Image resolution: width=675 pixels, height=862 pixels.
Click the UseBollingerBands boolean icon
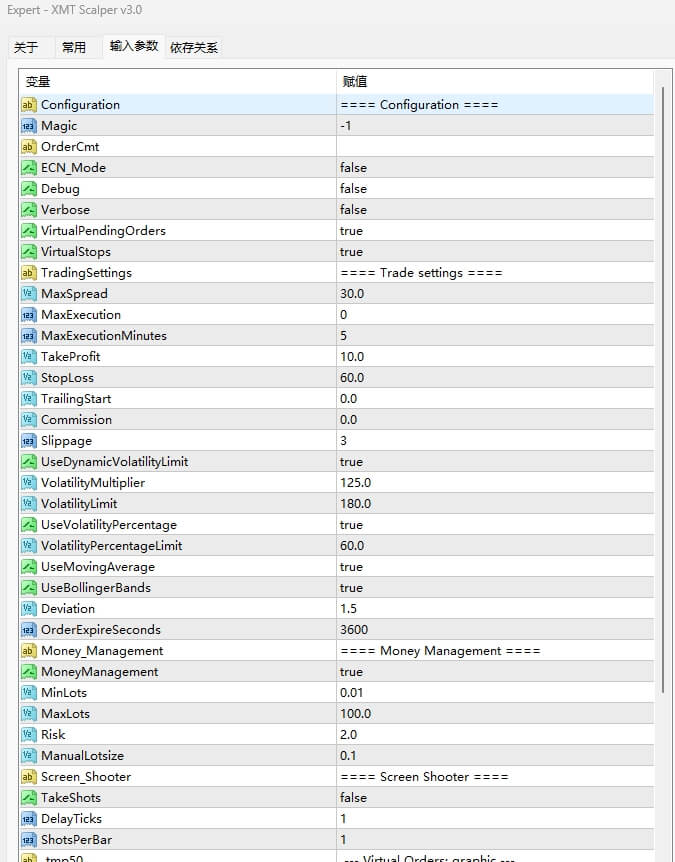point(28,588)
